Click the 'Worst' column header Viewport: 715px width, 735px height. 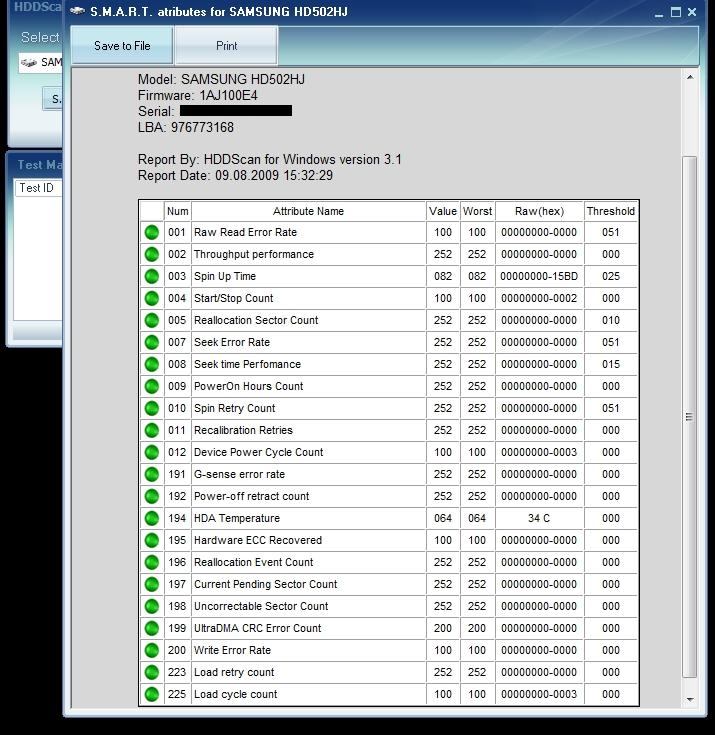477,211
